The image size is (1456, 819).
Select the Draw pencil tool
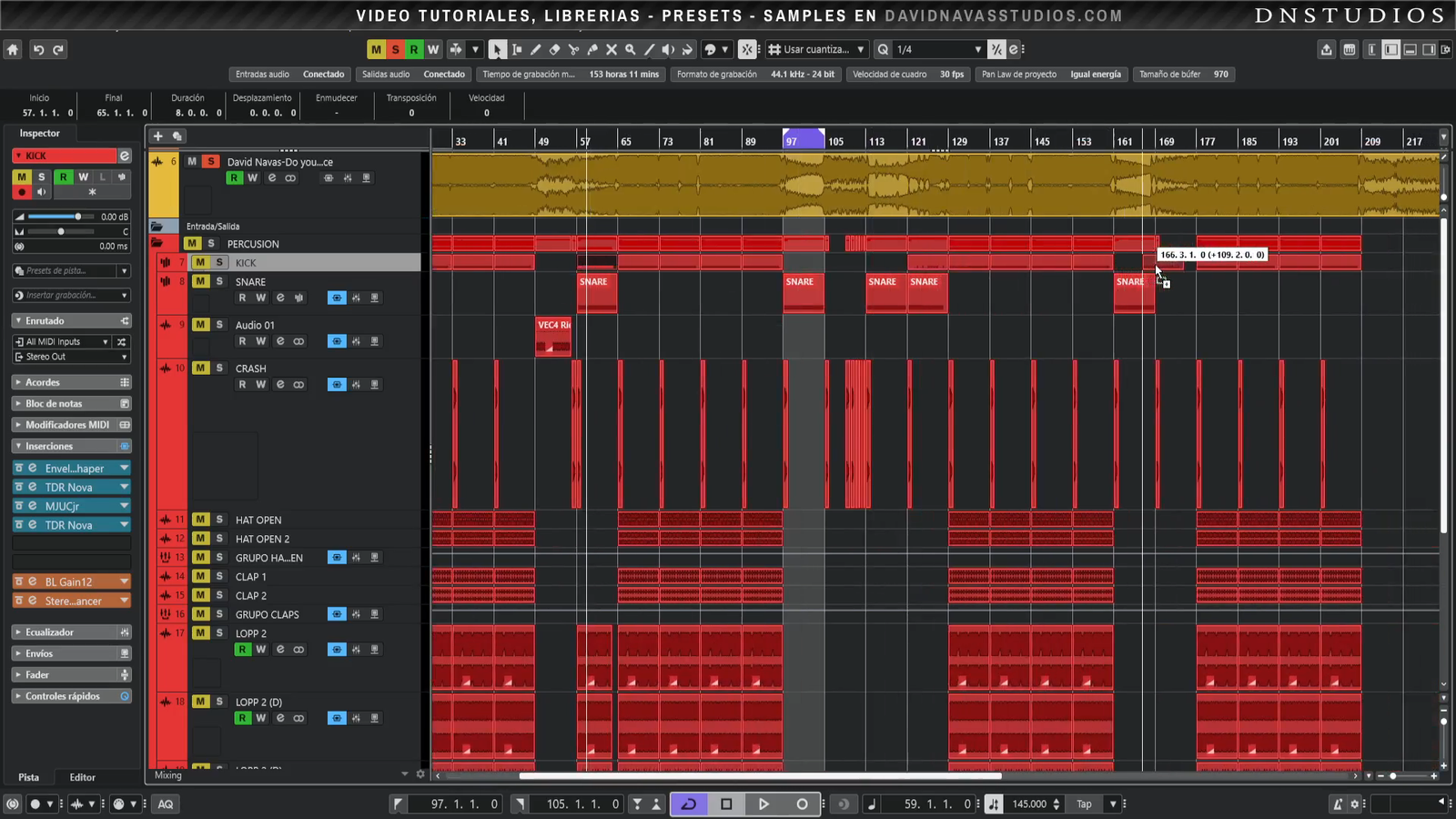535,50
